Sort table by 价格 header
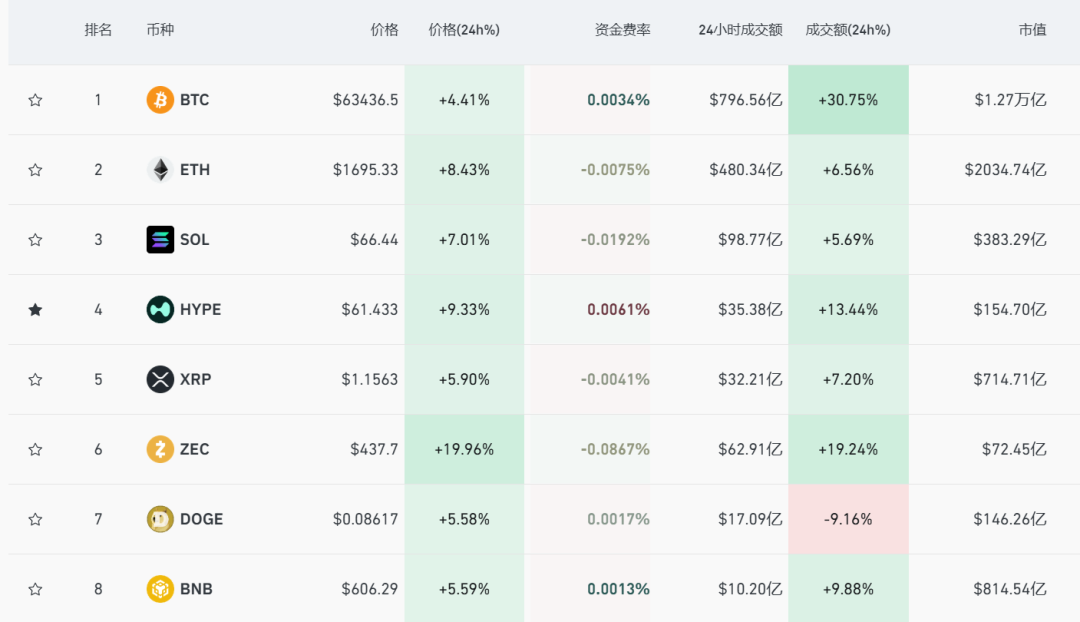The image size is (1080, 622). [x=384, y=30]
